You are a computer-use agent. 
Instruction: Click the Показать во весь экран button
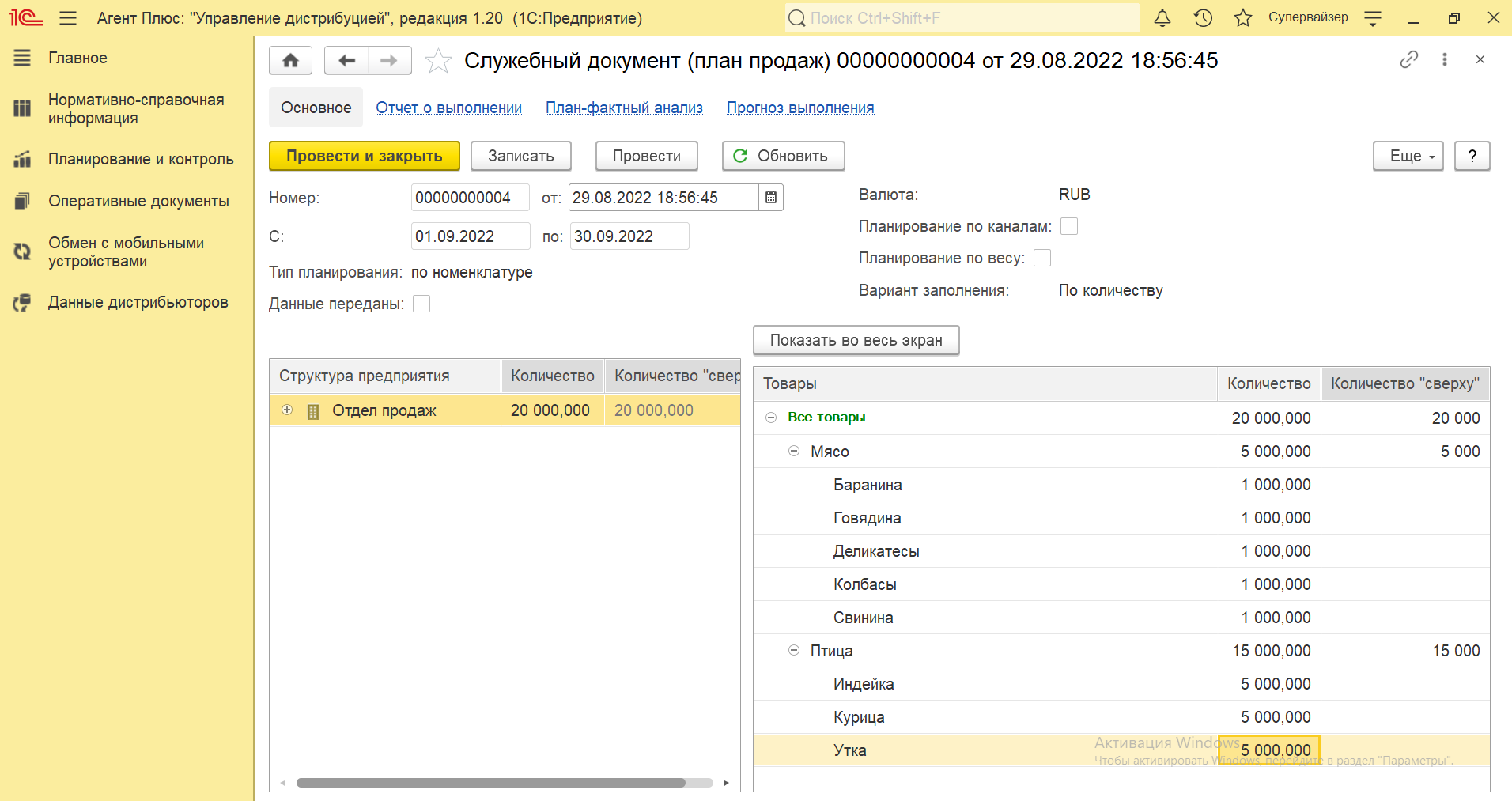(856, 341)
